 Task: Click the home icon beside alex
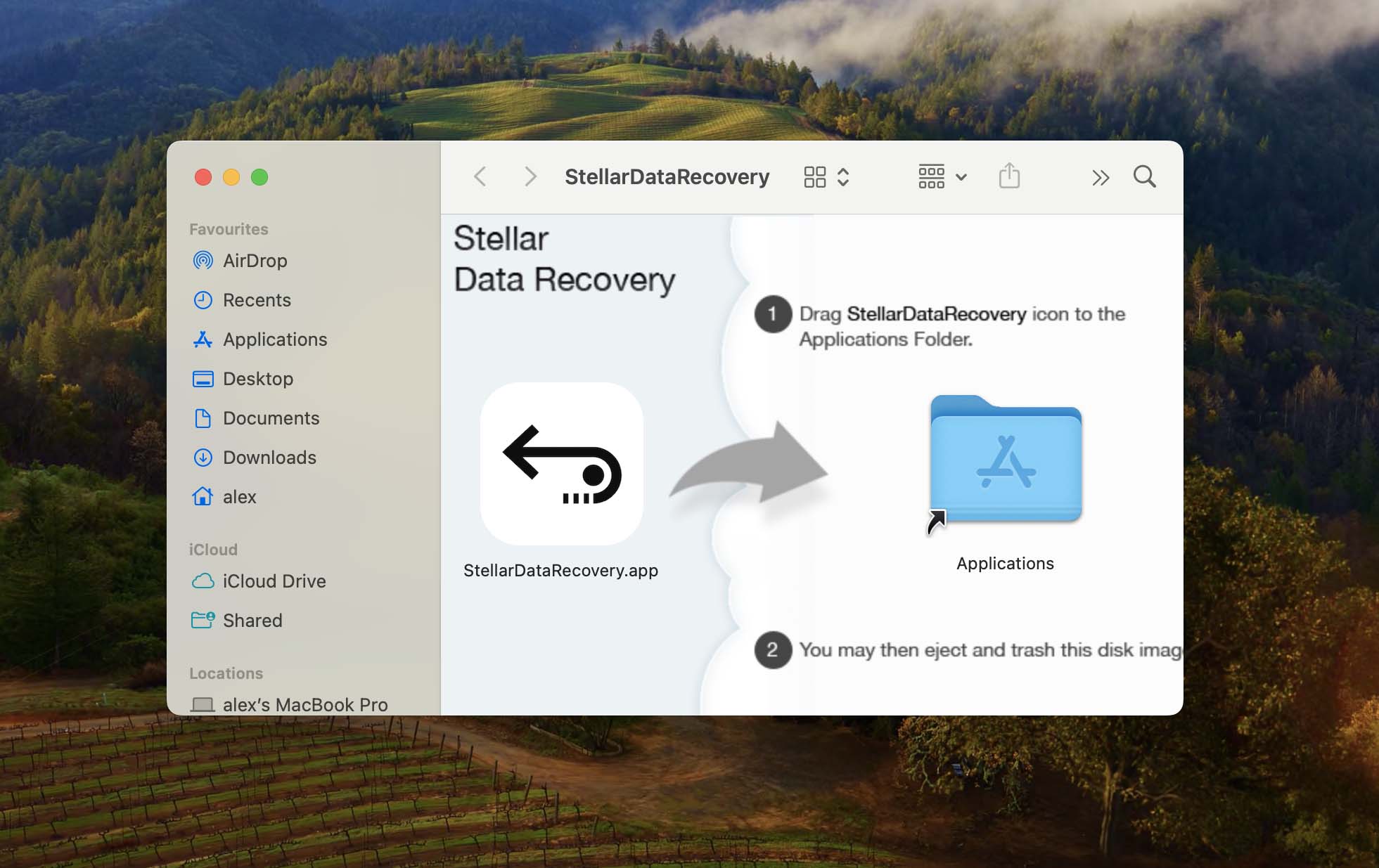pyautogui.click(x=203, y=496)
